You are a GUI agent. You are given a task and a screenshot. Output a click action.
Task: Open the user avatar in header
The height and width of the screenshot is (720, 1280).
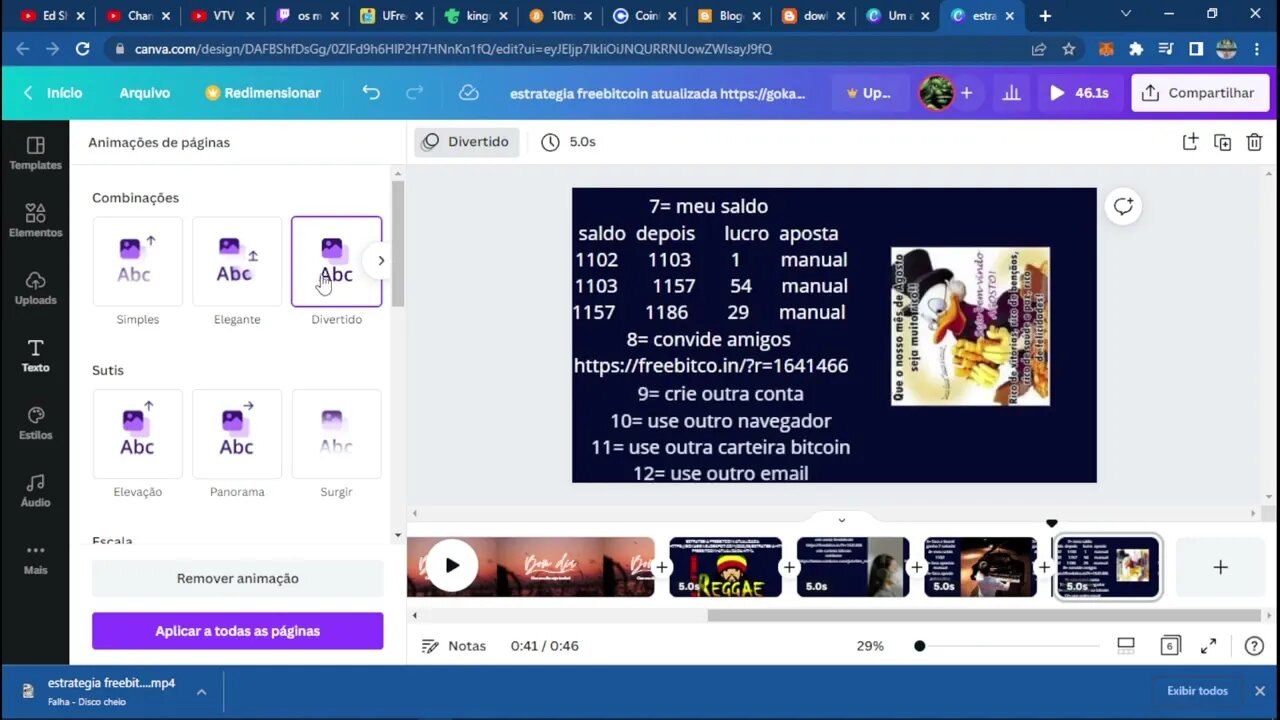937,92
